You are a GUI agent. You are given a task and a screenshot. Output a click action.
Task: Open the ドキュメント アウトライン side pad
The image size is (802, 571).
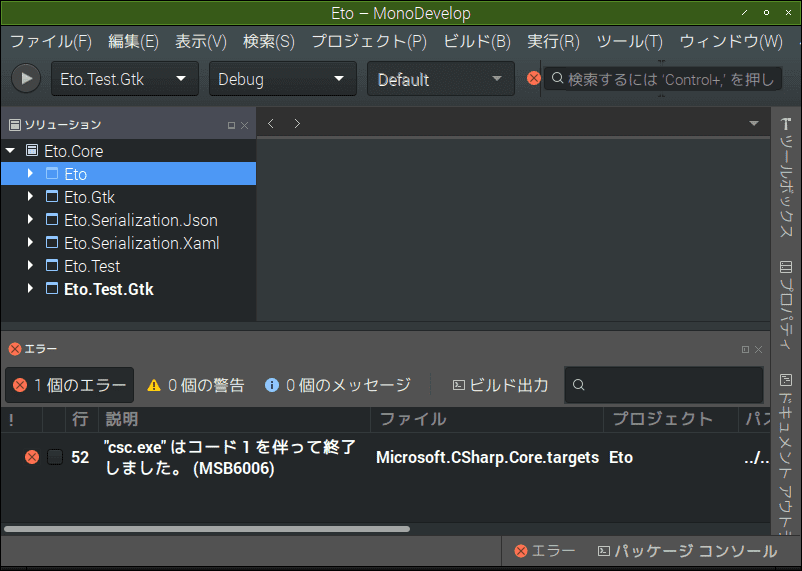click(x=786, y=454)
